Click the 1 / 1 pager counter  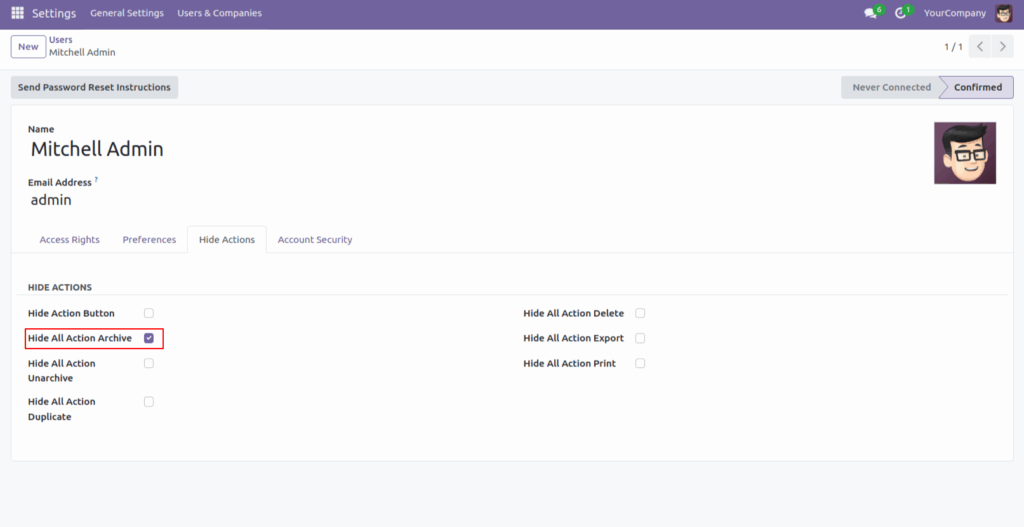click(953, 46)
